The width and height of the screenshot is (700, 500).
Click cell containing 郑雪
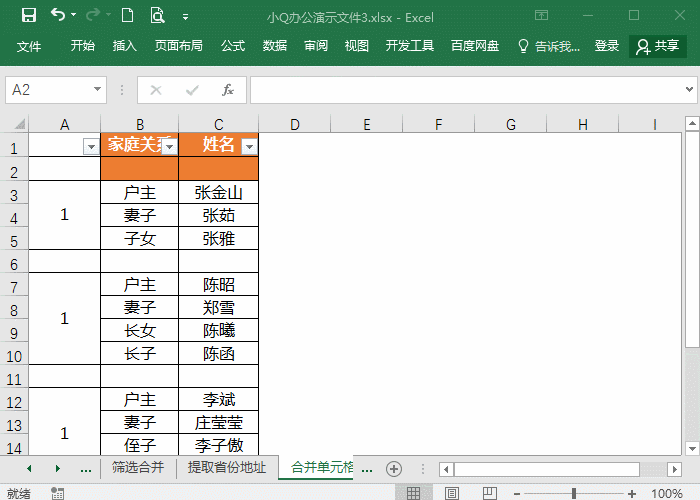[218, 307]
